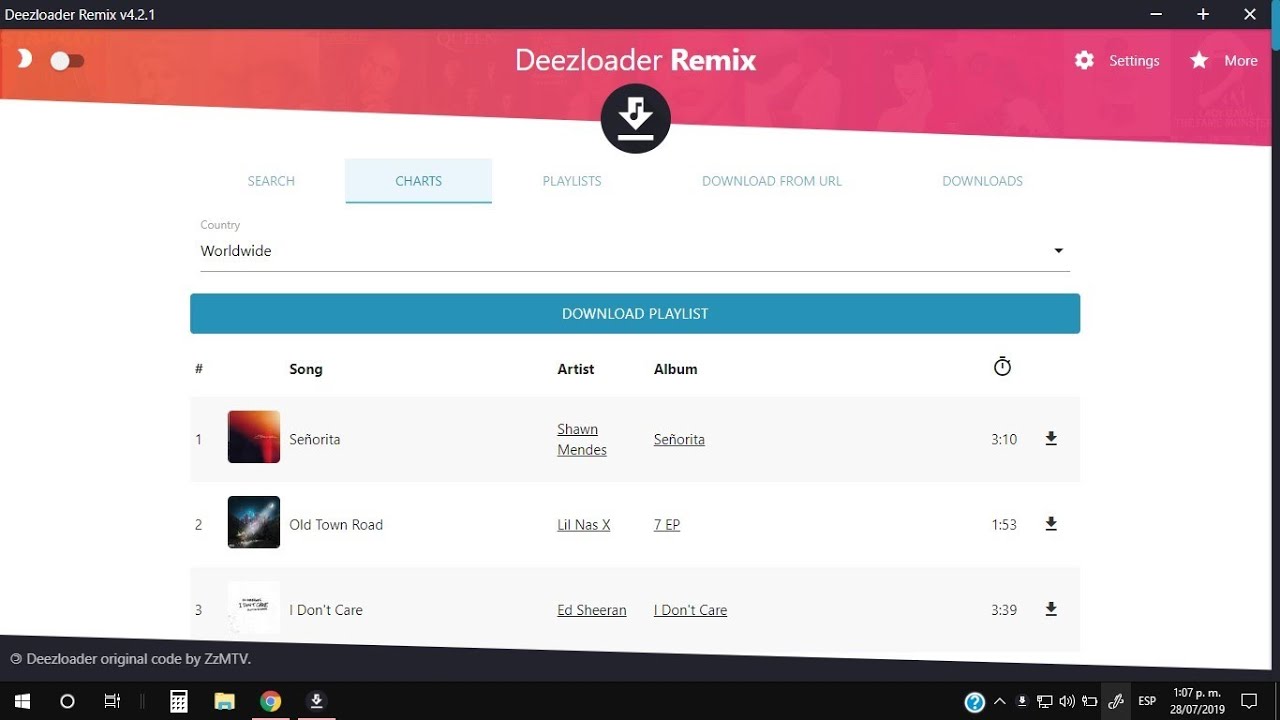This screenshot has width=1280, height=720.
Task: Click the I Don't Care cover thumbnail
Action: click(254, 607)
